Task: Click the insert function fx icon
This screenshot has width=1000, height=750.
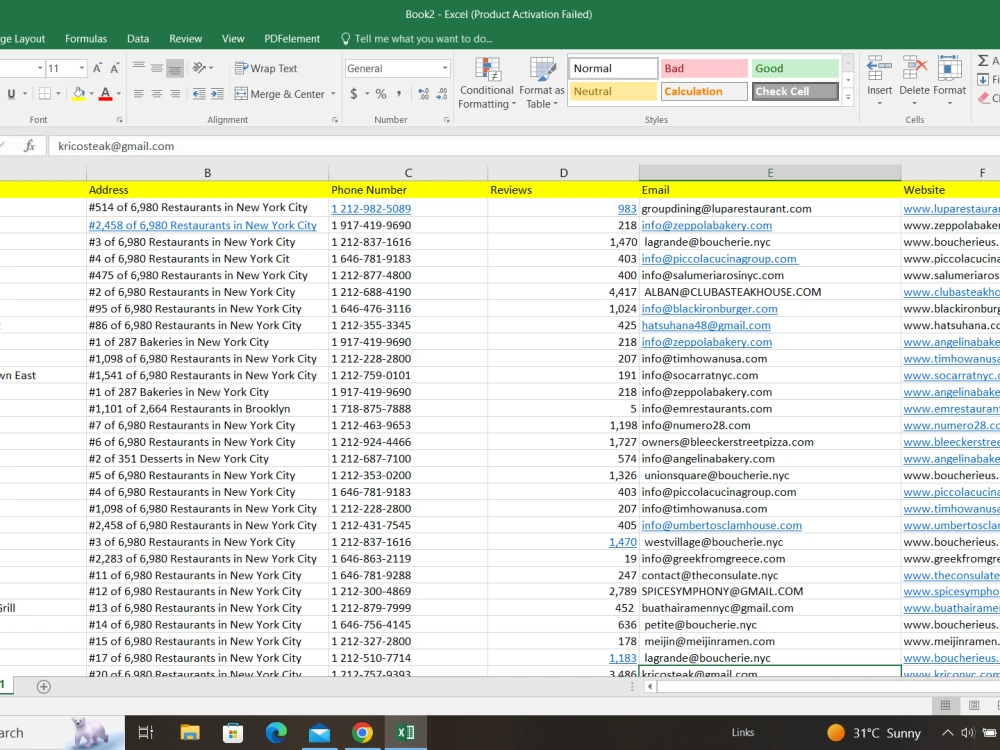Action: (29, 146)
